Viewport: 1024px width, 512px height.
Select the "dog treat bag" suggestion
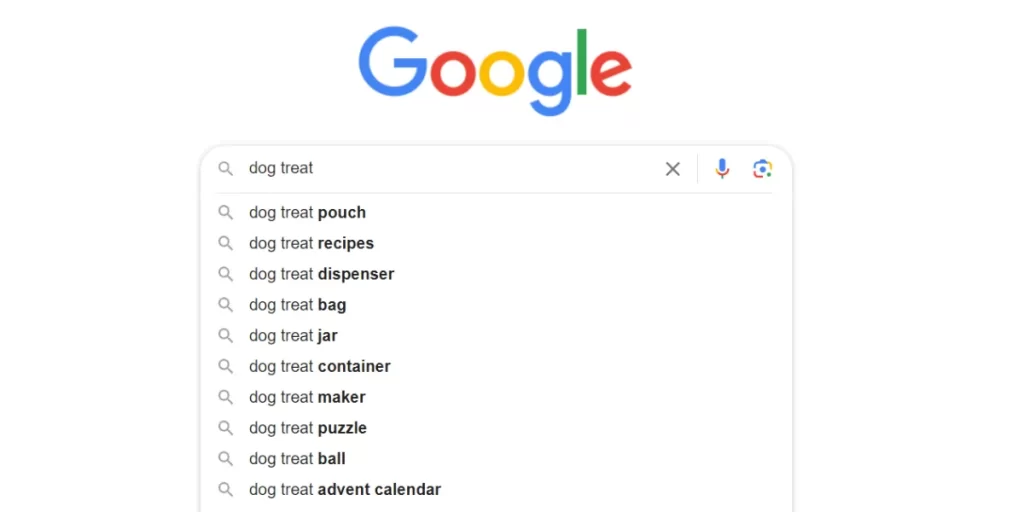pos(297,305)
